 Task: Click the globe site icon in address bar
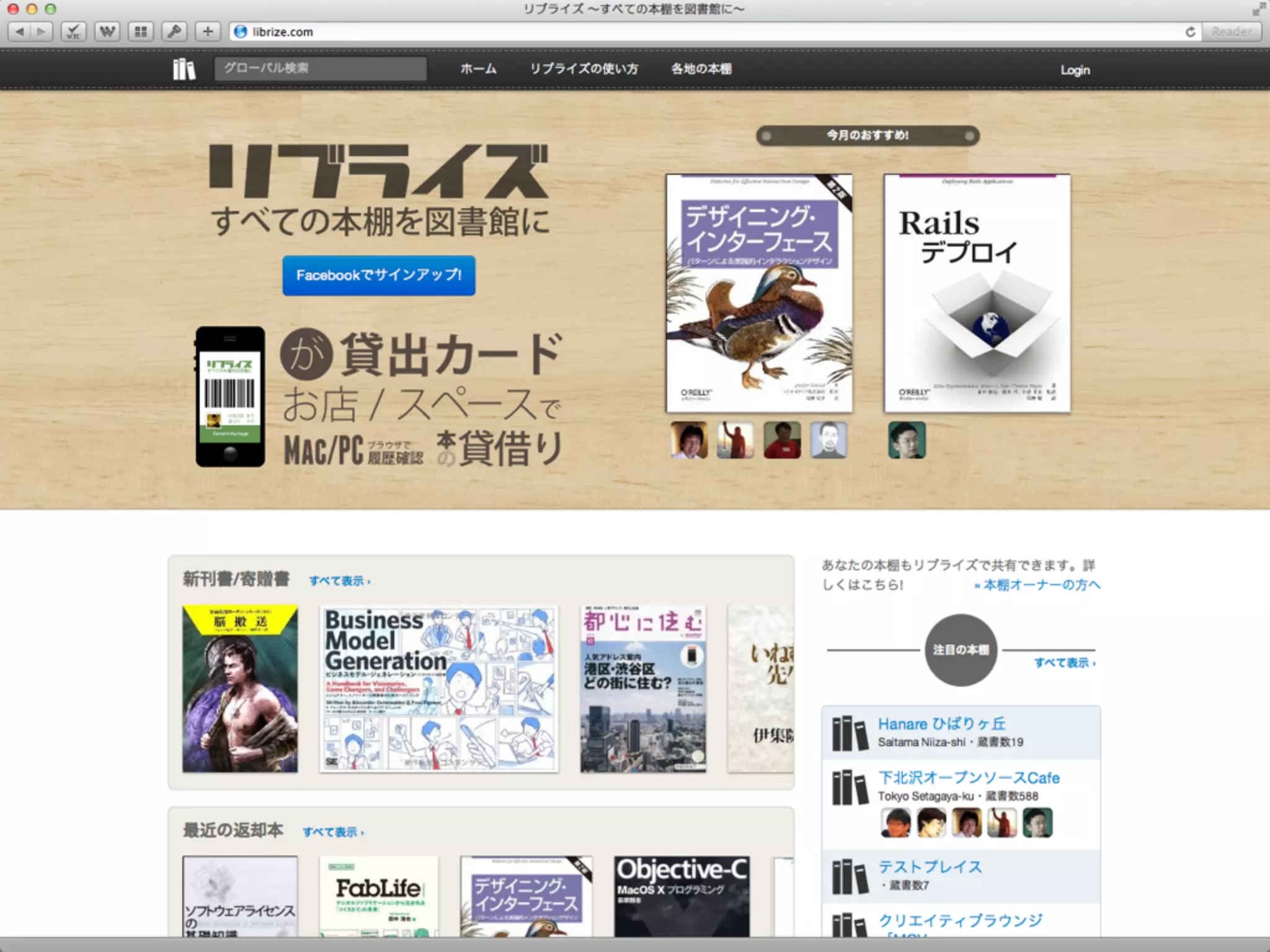(x=241, y=32)
